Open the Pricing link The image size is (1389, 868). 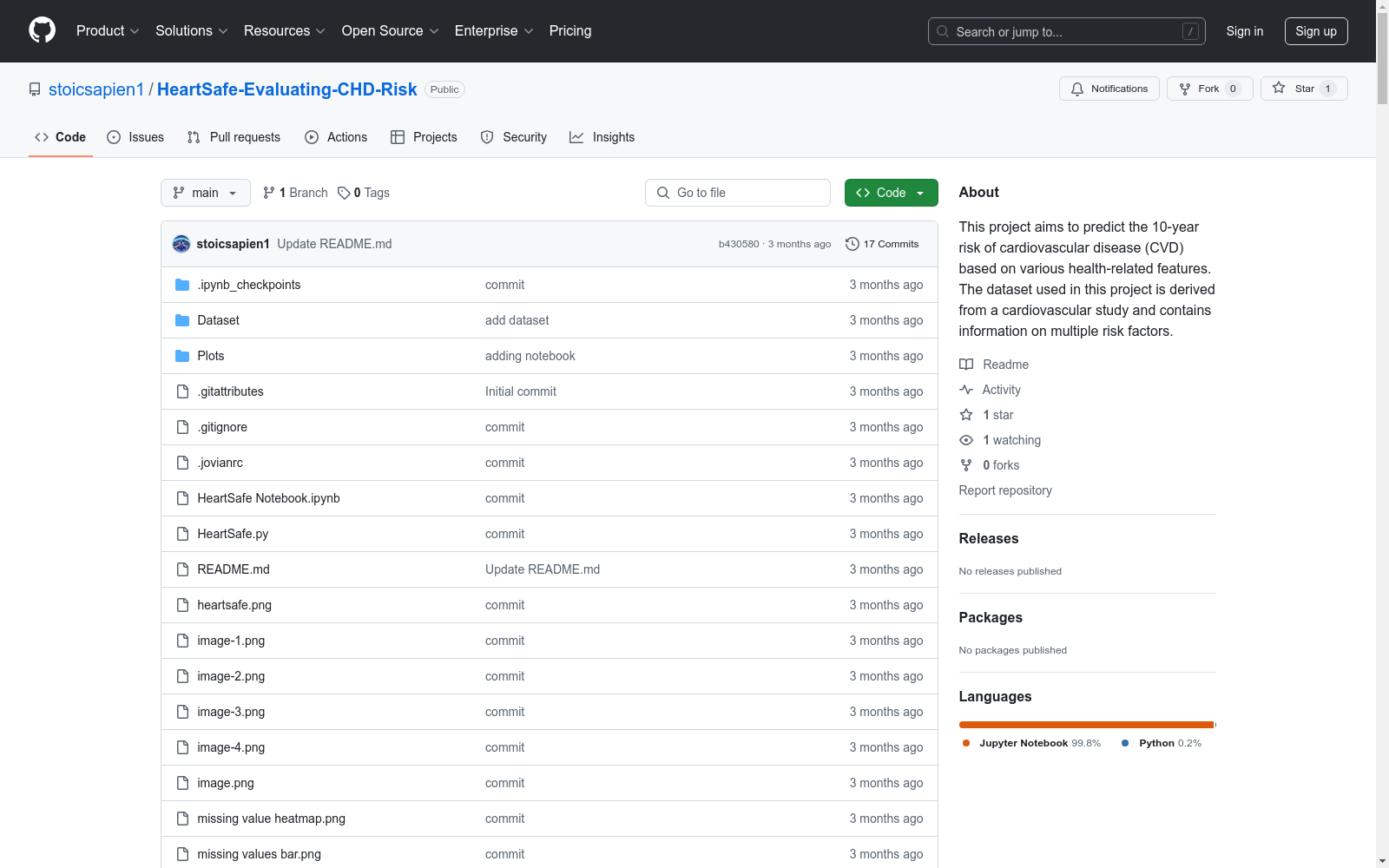570,31
